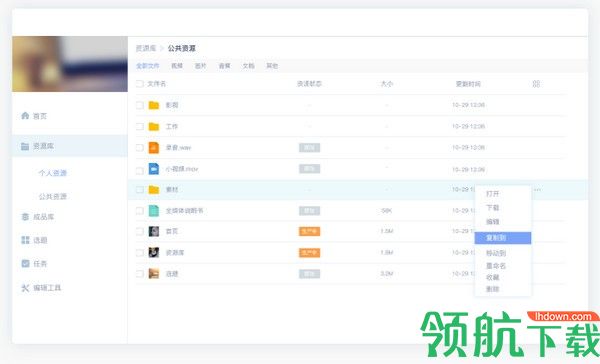Choose 下载 from the context menu
600x364 pixels.
[x=492, y=208]
